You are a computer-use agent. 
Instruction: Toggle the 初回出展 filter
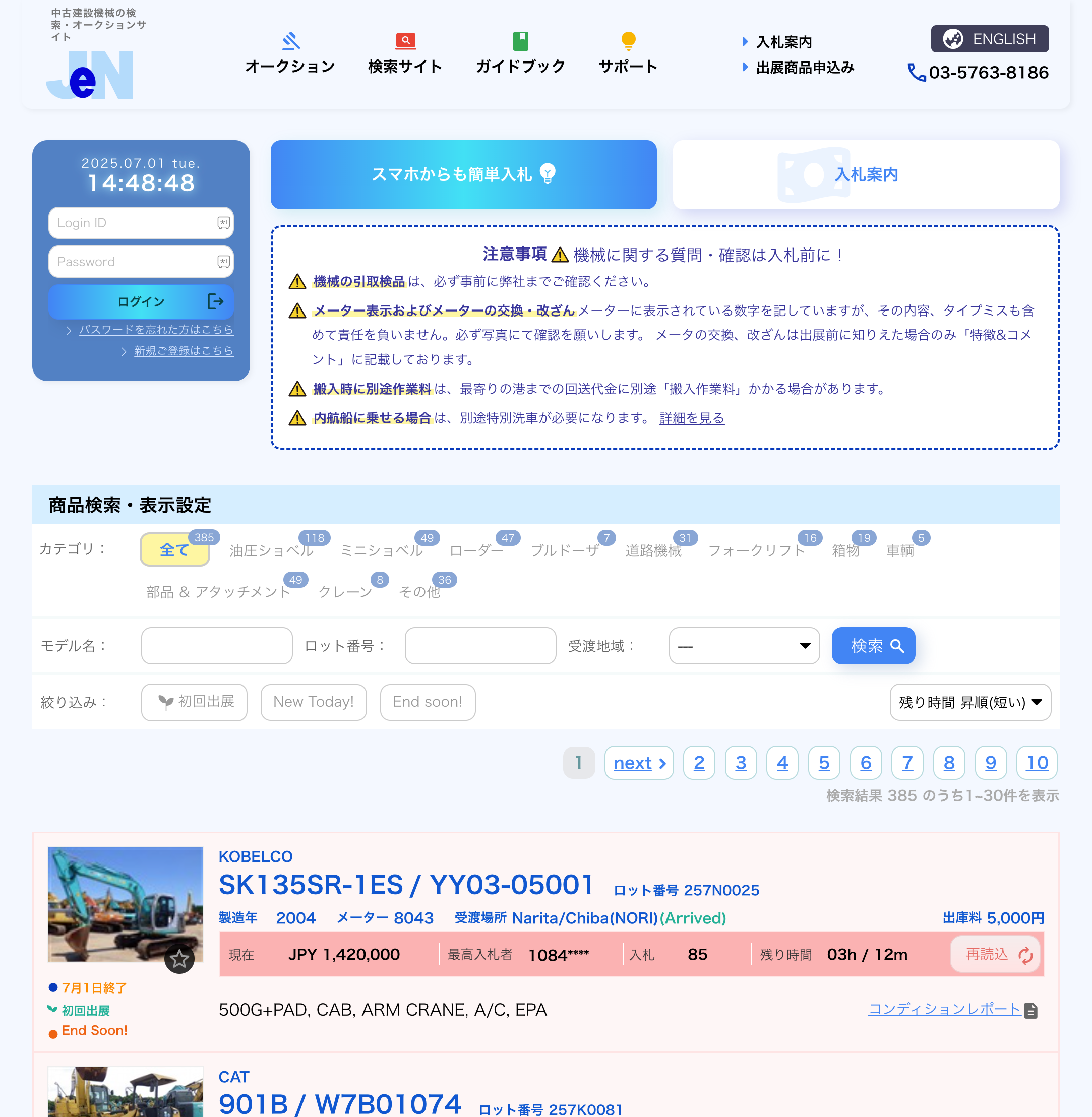pos(195,702)
